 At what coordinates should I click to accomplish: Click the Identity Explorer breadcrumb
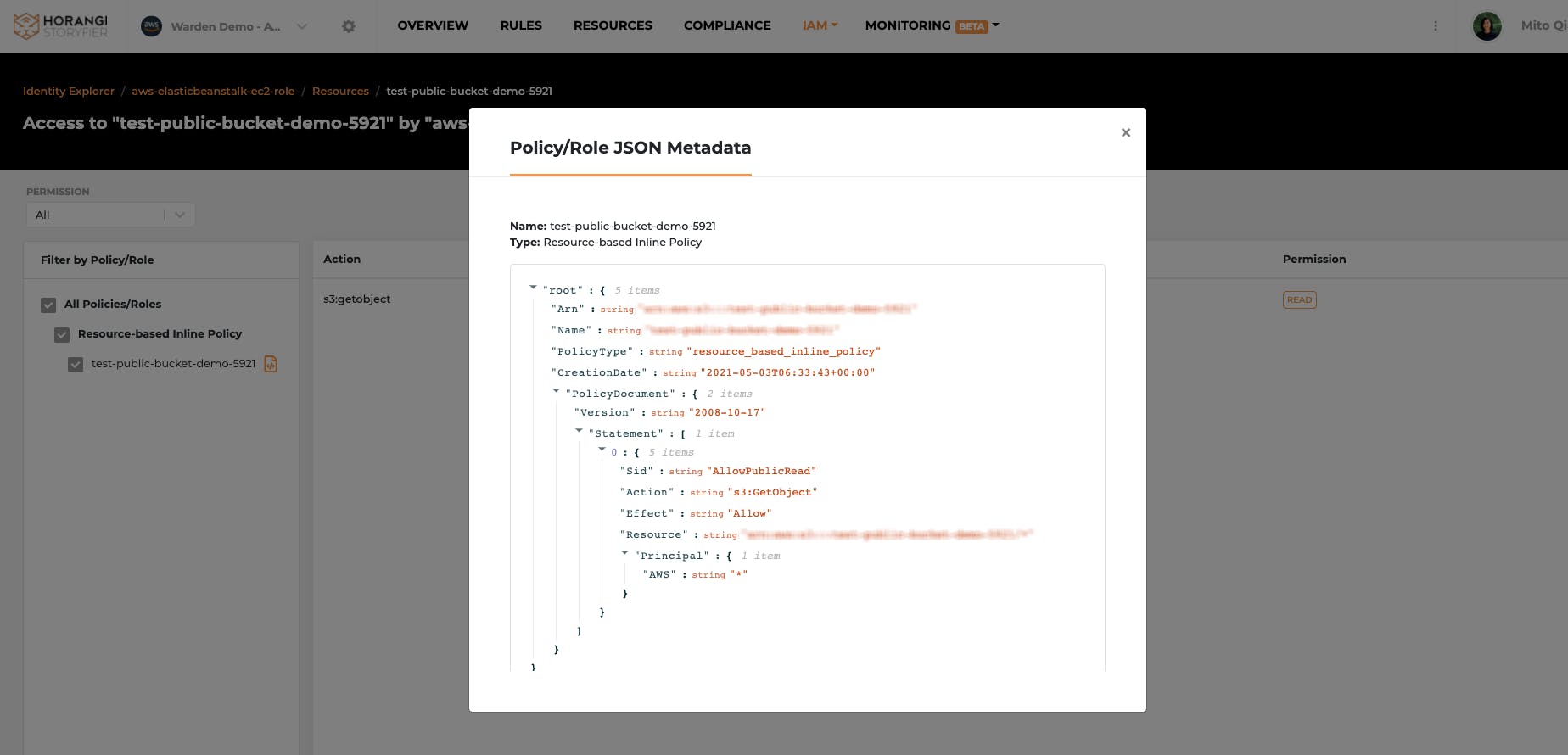coord(69,91)
